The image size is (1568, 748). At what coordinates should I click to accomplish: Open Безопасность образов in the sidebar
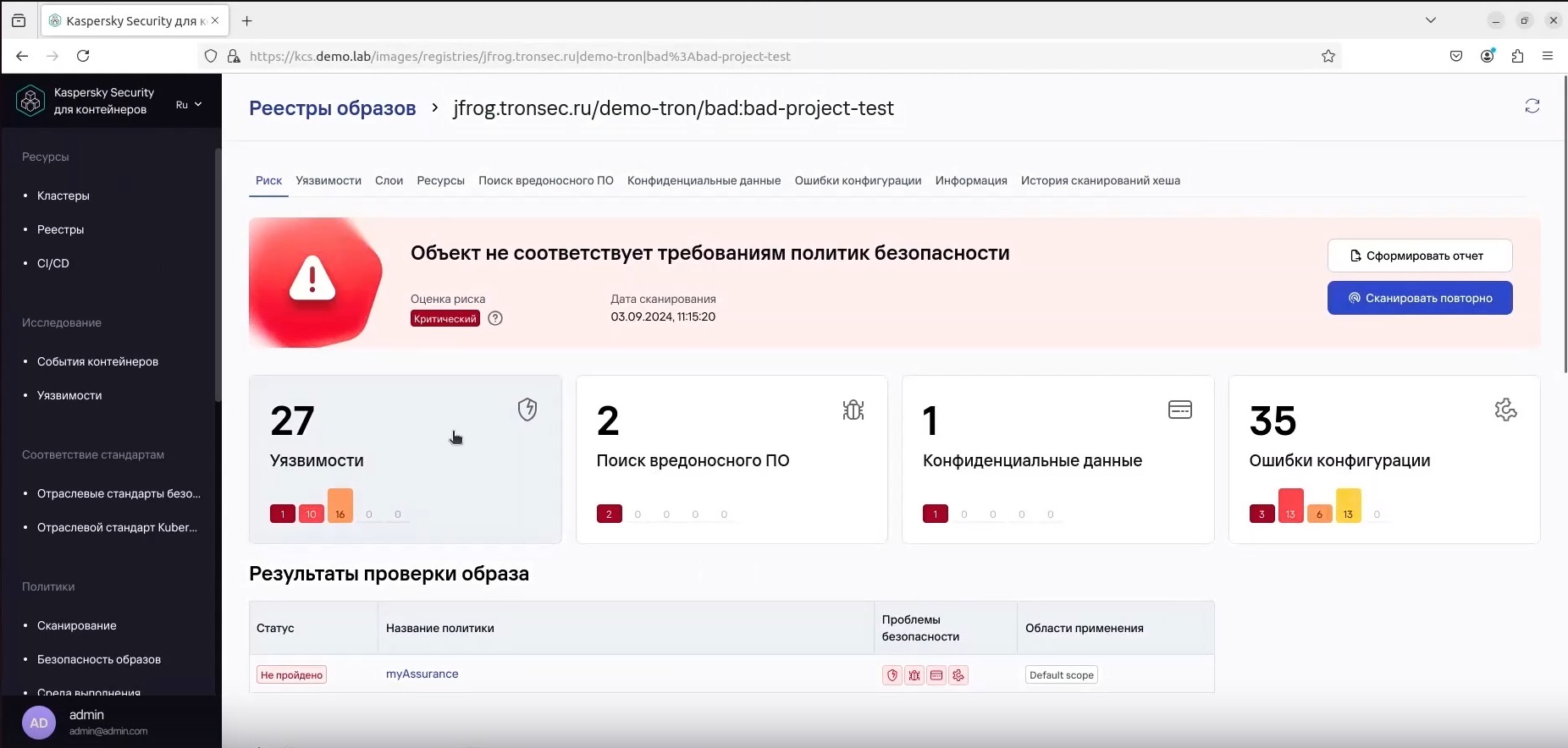[x=99, y=659]
